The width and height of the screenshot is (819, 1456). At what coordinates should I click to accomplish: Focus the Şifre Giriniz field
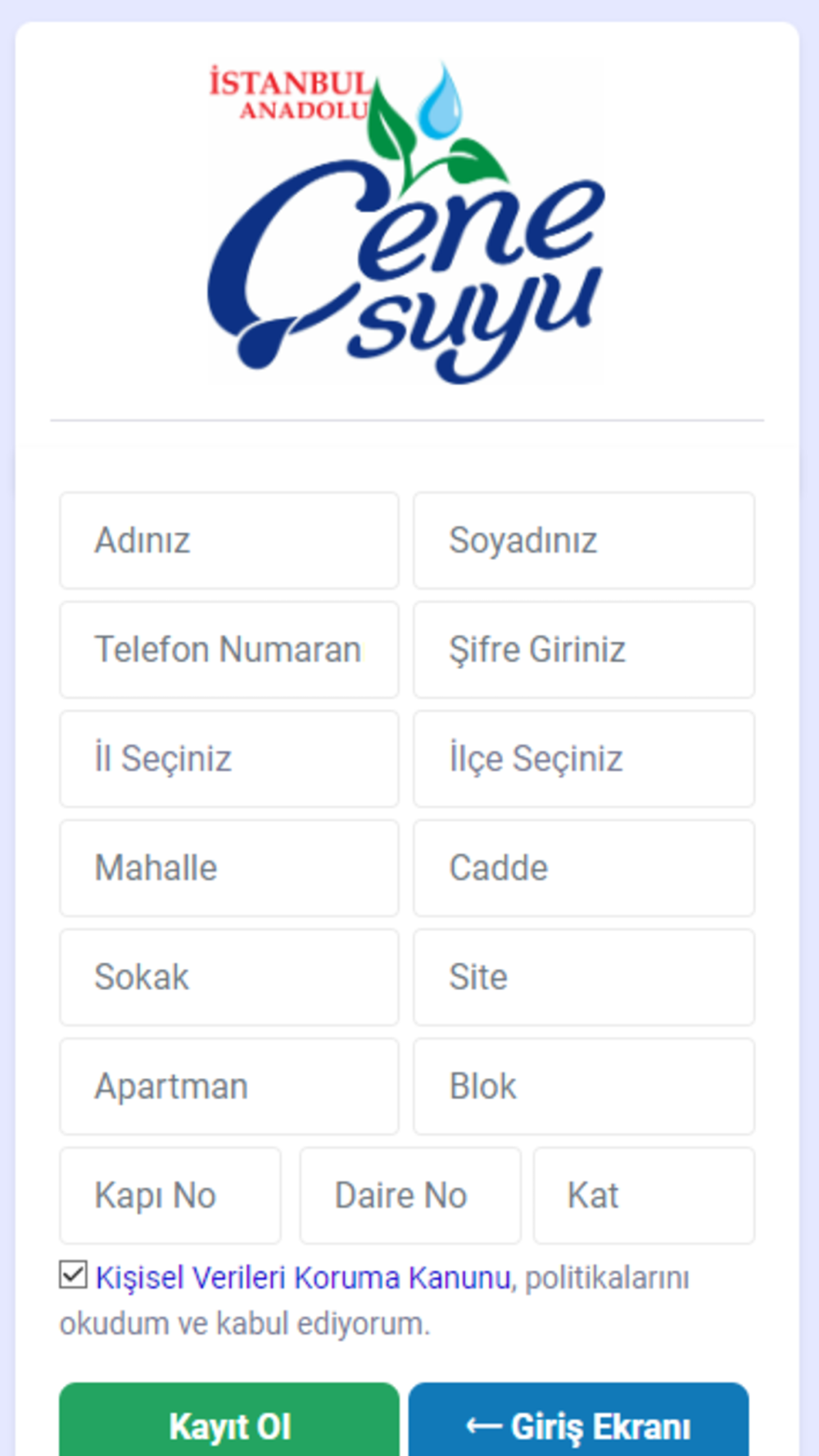click(x=584, y=650)
